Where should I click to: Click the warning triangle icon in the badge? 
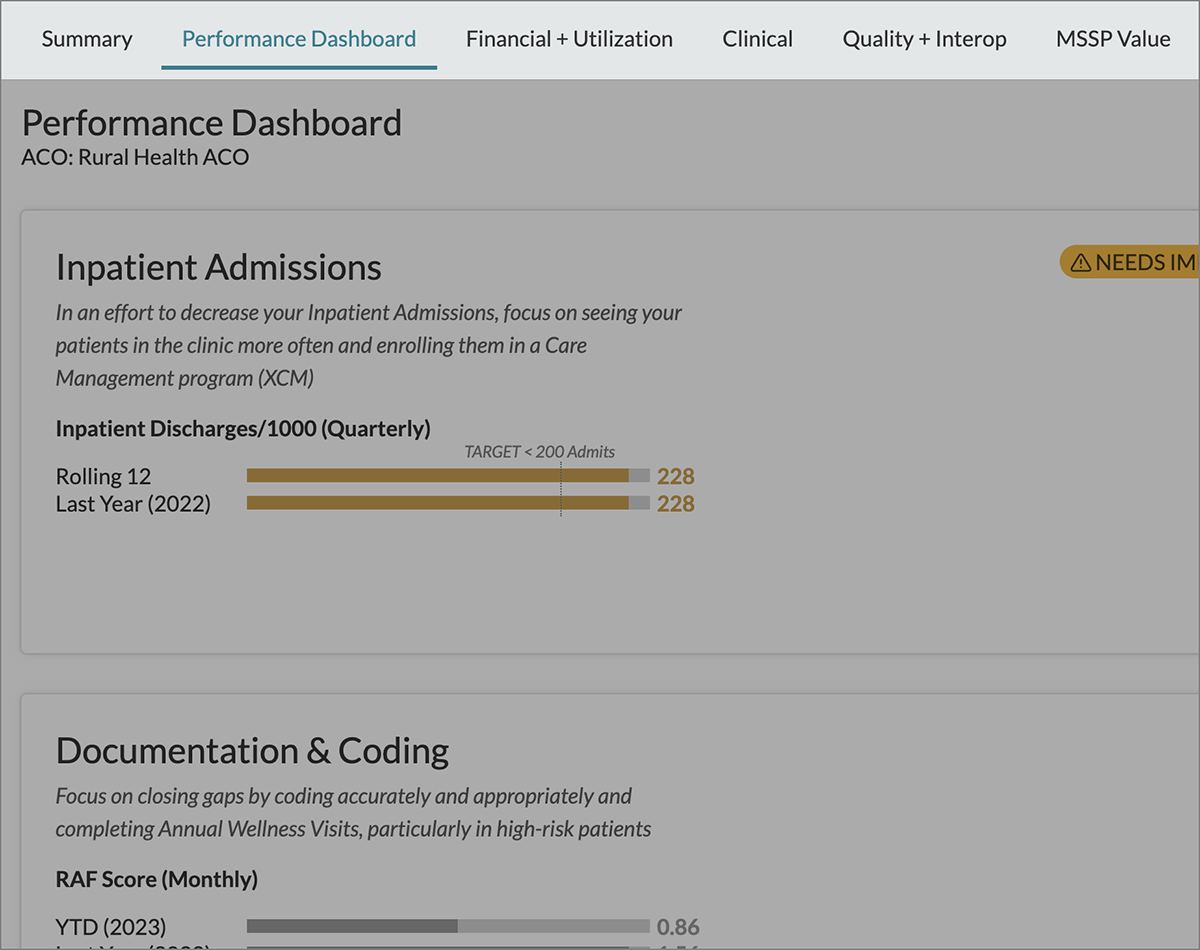pos(1081,263)
